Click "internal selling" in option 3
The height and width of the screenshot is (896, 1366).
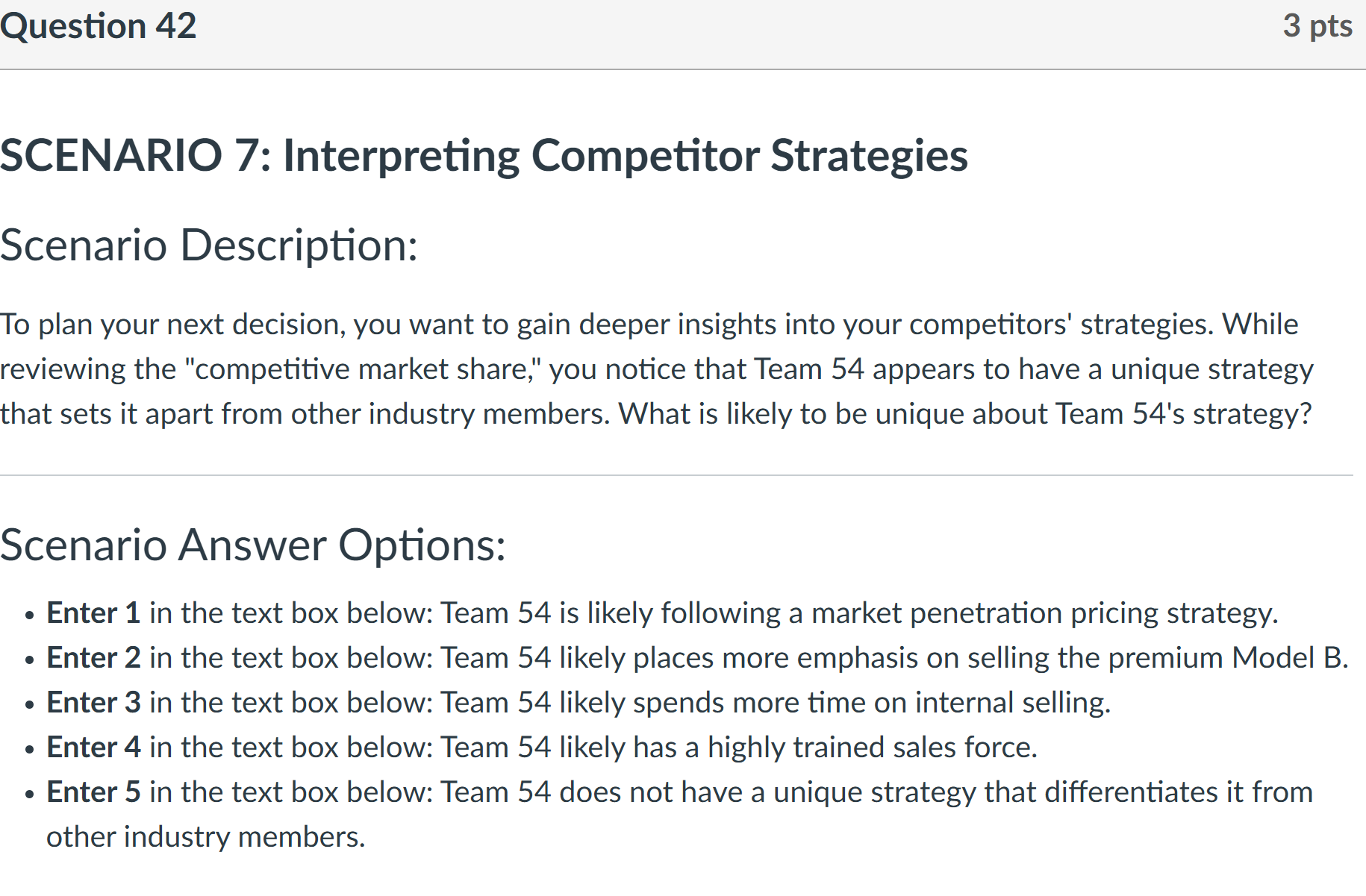point(1011,703)
